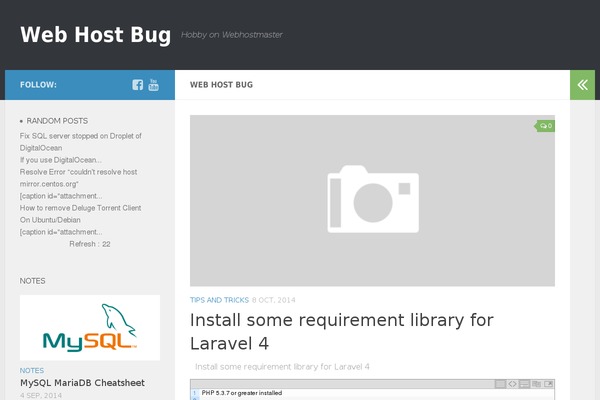Screen dimensions: 600x400
Task: Click the Refresh : 22 text
Action: click(90, 244)
